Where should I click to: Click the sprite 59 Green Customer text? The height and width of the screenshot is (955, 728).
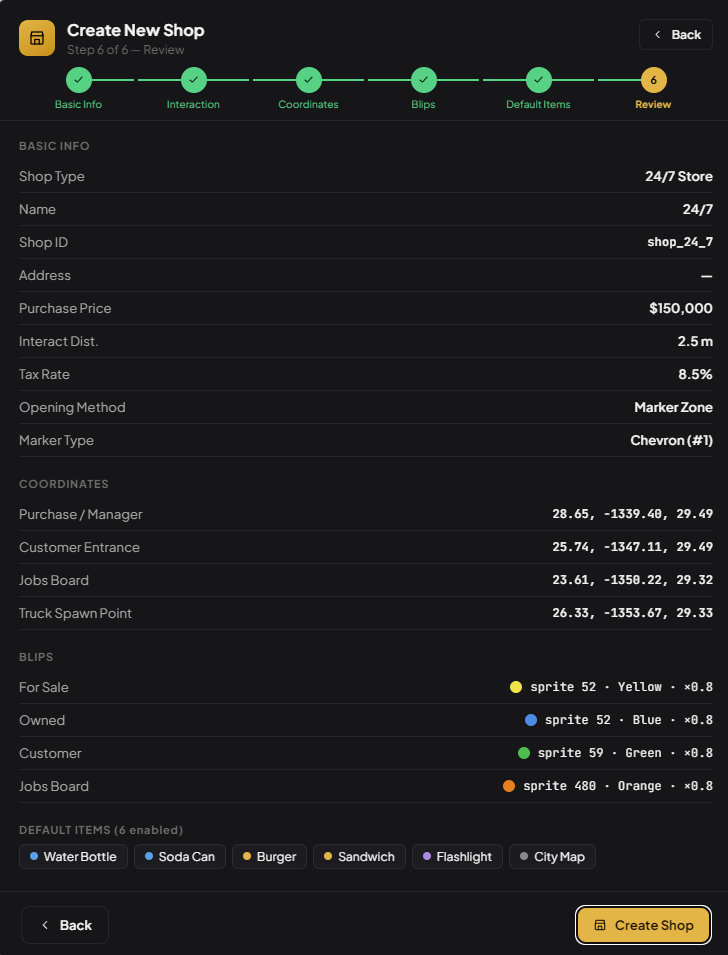click(x=625, y=753)
